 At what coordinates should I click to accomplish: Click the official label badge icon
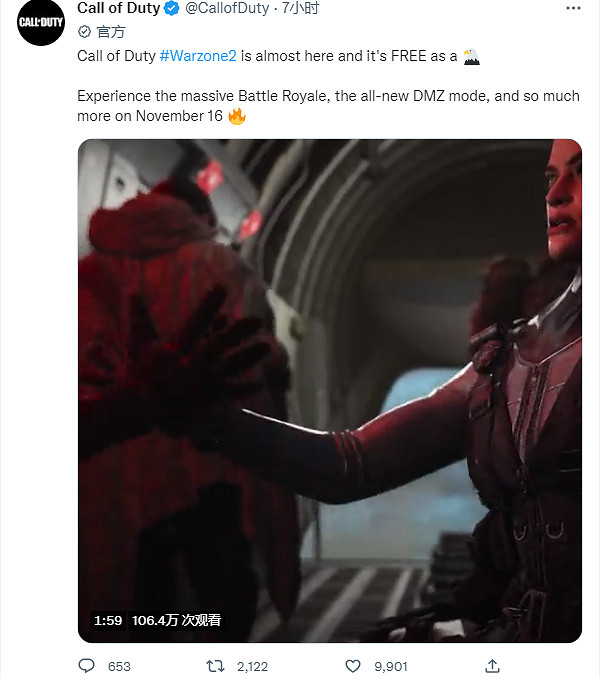[x=84, y=32]
